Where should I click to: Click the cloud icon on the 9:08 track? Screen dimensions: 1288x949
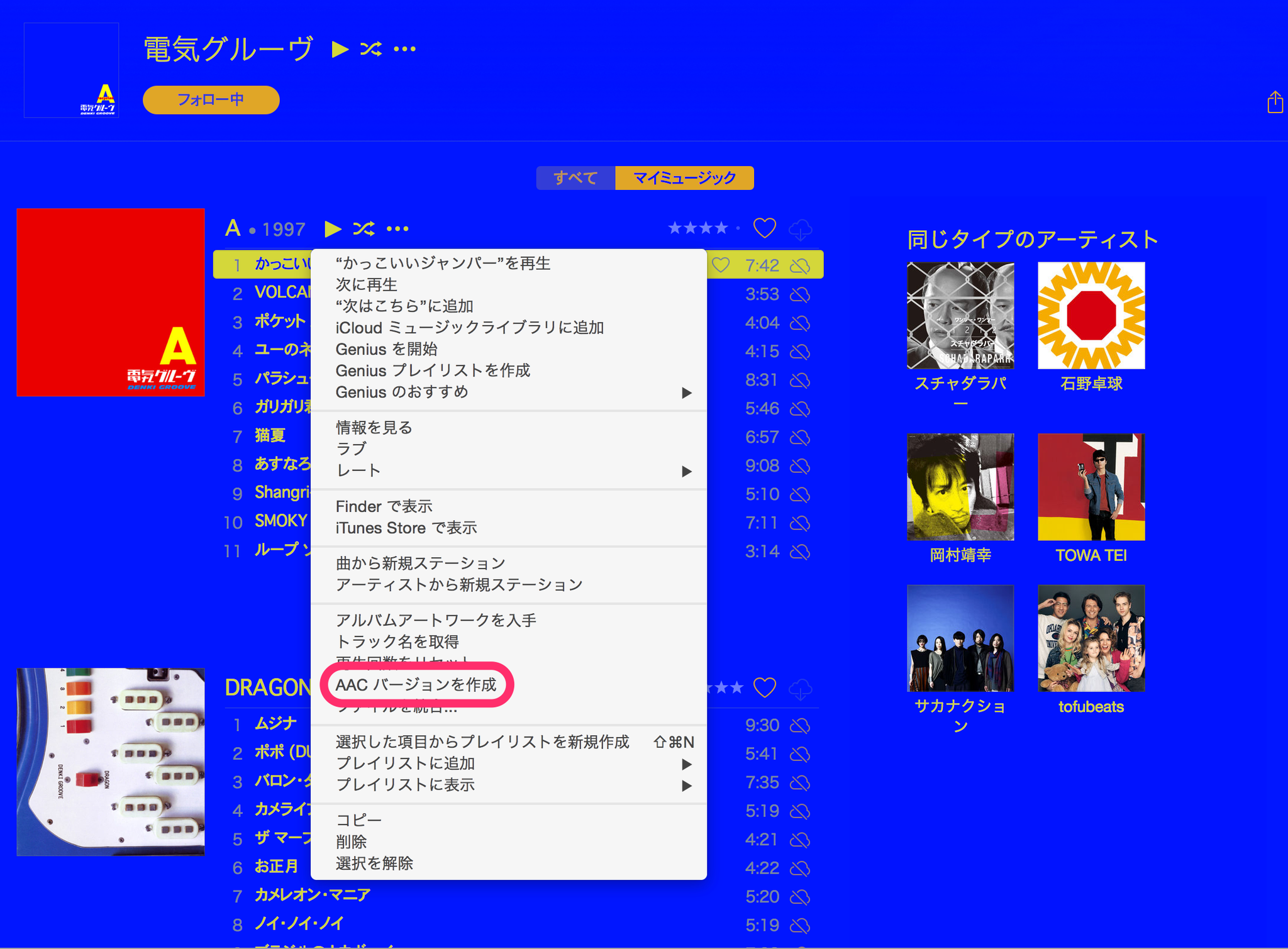tap(800, 466)
